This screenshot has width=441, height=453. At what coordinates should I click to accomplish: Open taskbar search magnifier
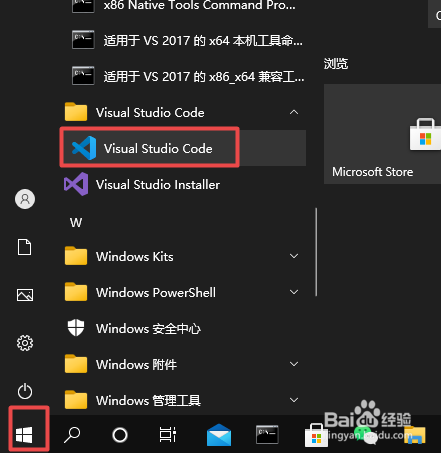point(72,435)
